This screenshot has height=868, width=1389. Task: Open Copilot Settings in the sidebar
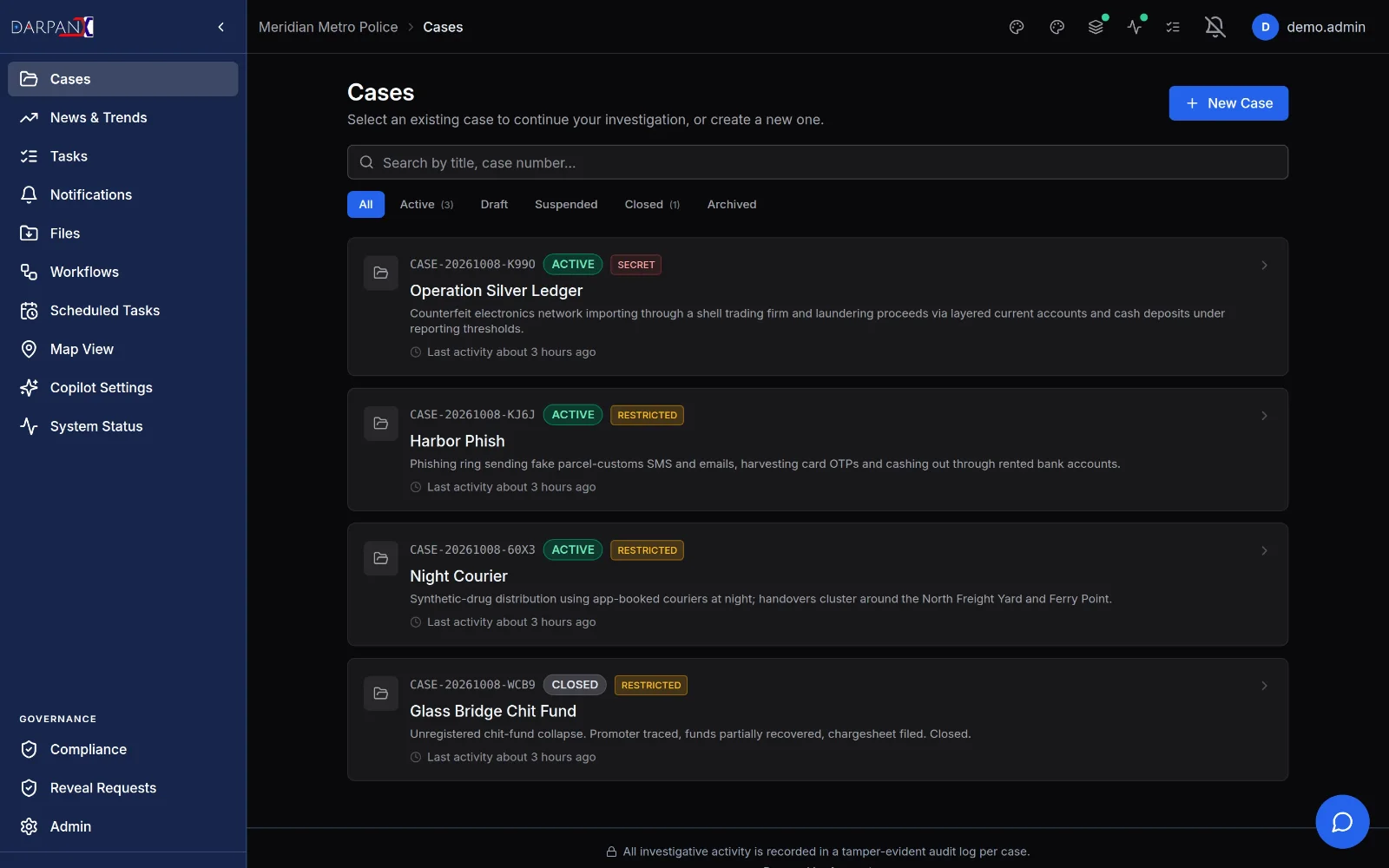123,388
